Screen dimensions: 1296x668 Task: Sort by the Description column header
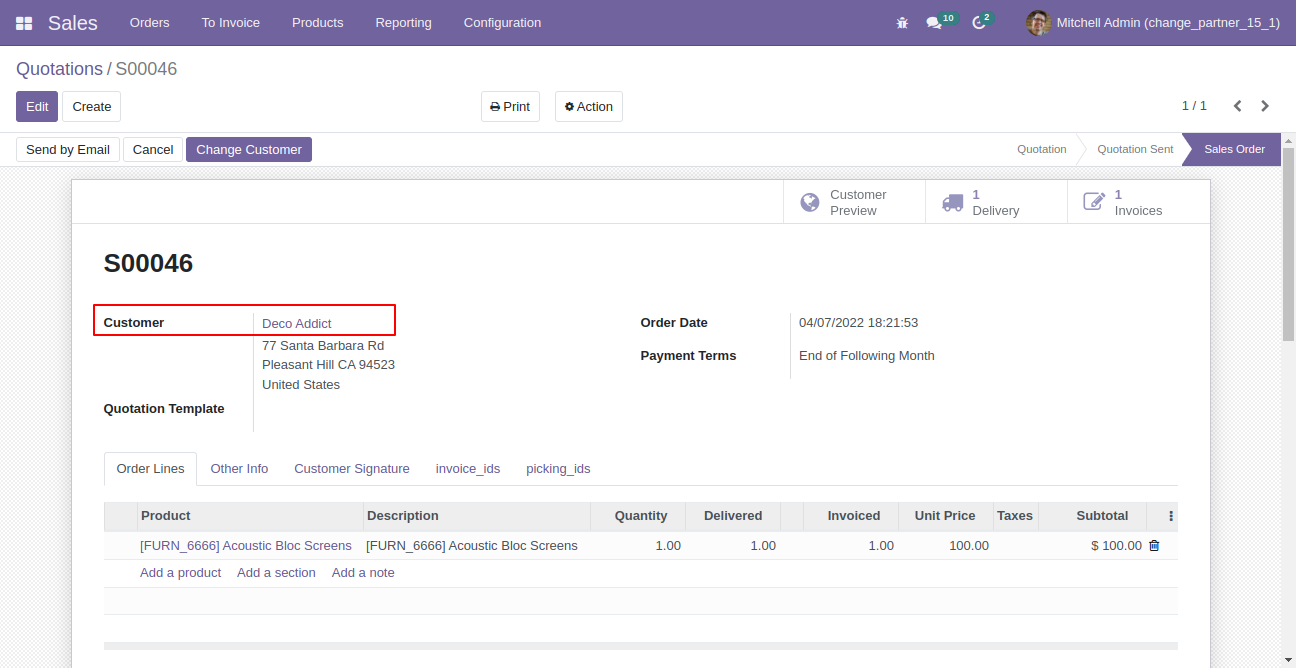coord(476,516)
